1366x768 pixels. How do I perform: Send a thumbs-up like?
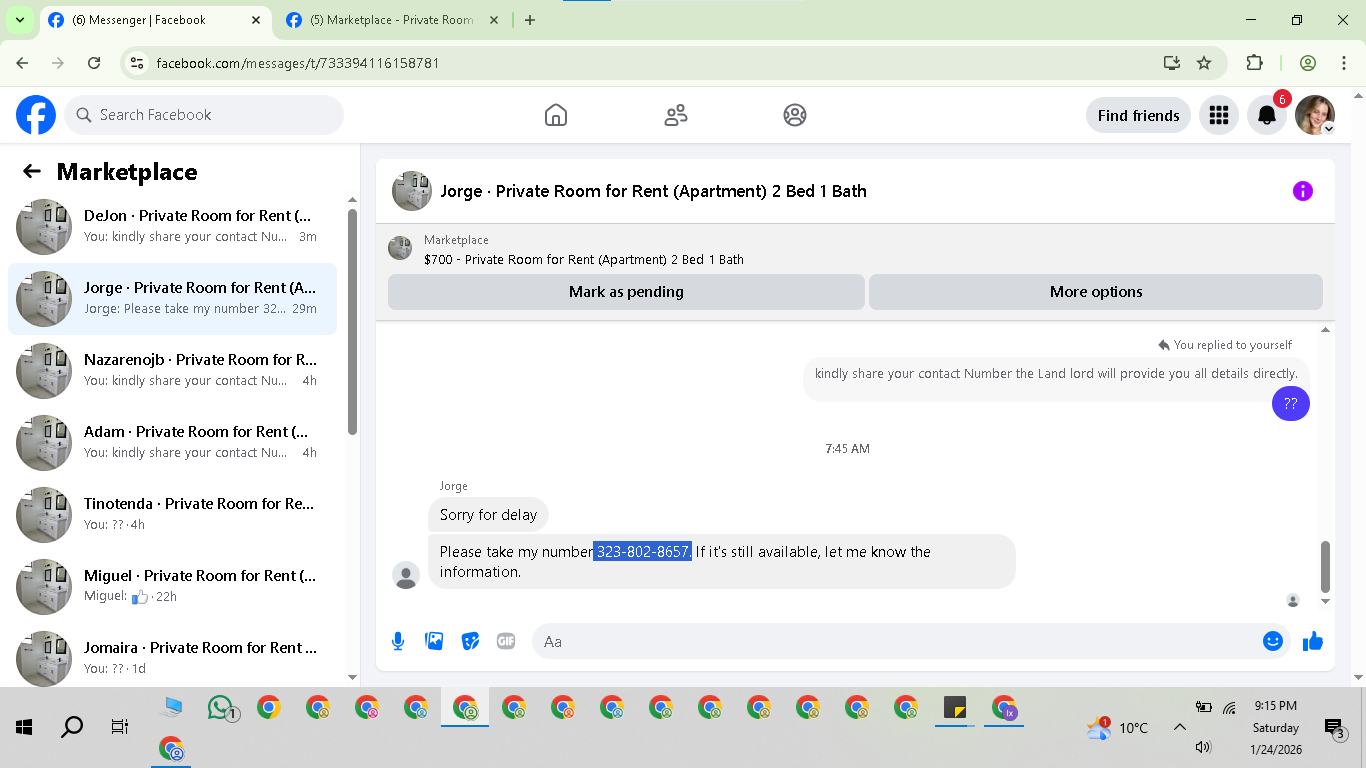coord(1313,641)
